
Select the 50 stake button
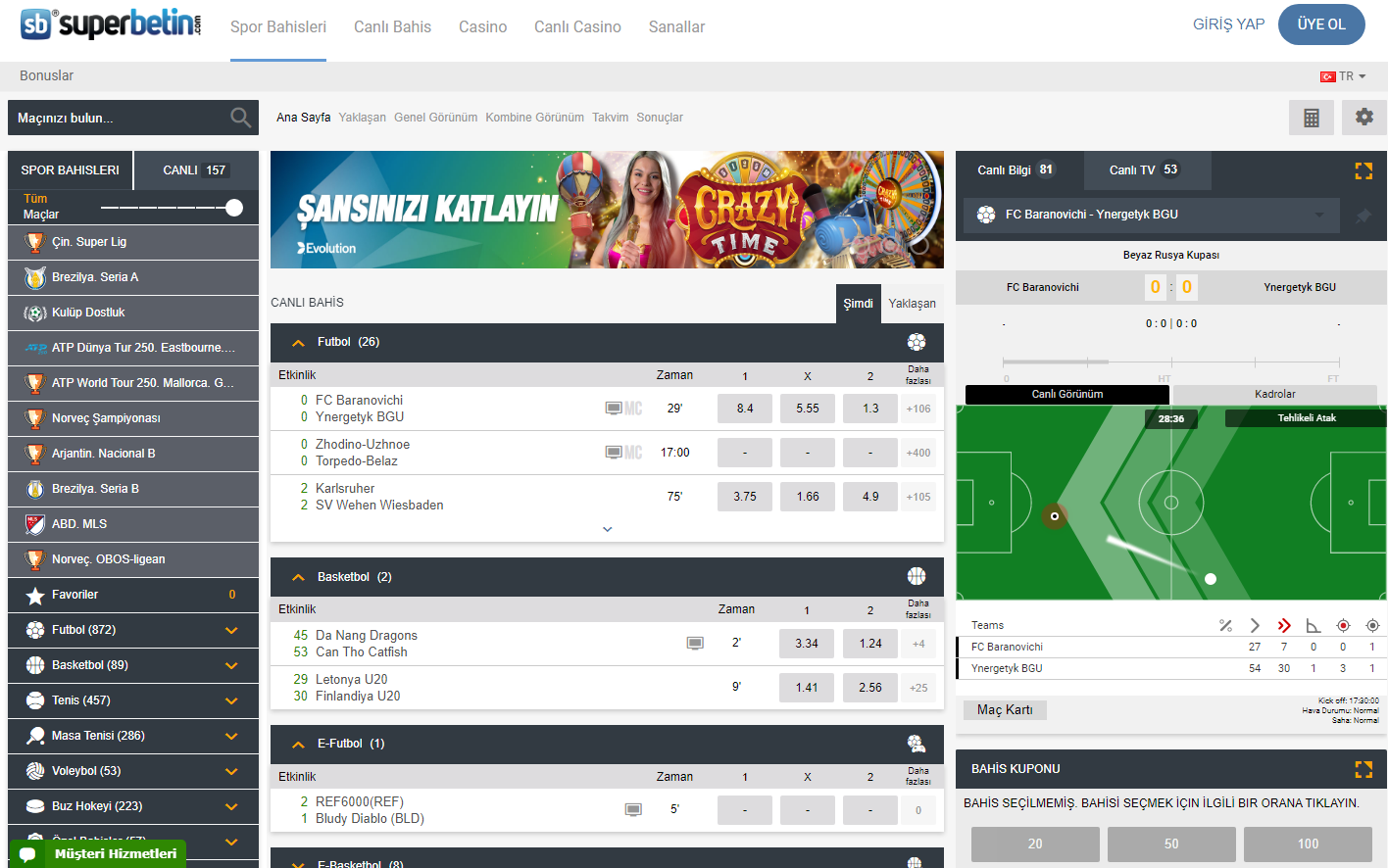coord(1171,844)
